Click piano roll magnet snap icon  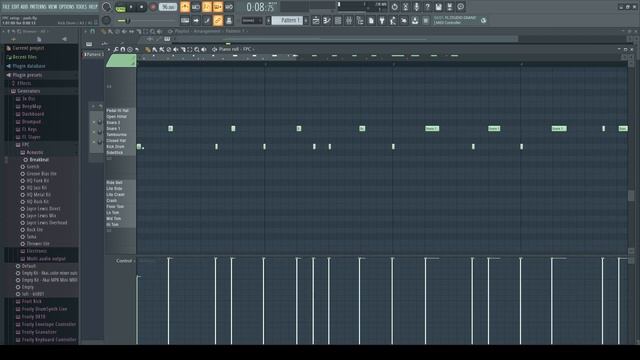click(x=123, y=49)
